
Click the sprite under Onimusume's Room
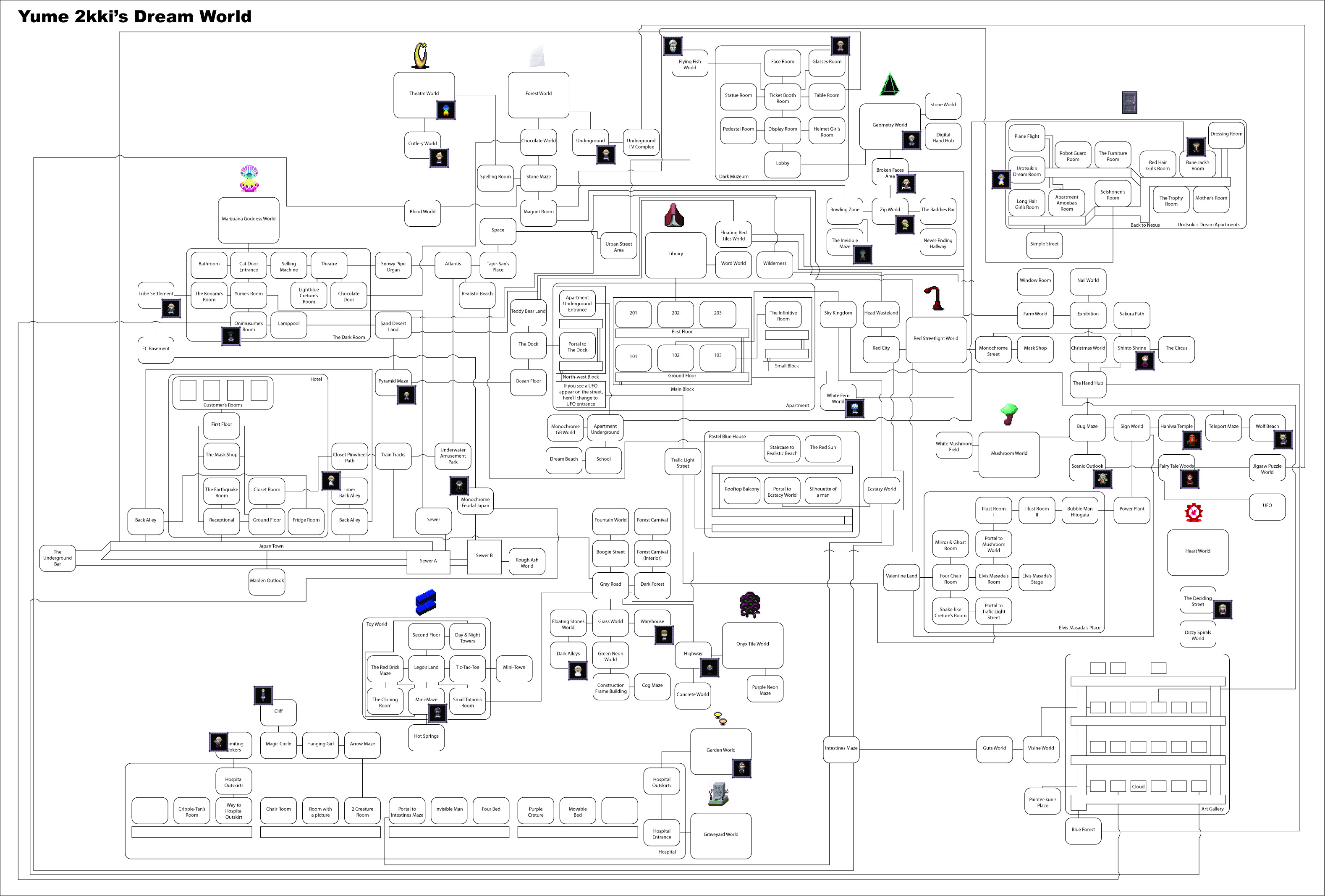[231, 336]
